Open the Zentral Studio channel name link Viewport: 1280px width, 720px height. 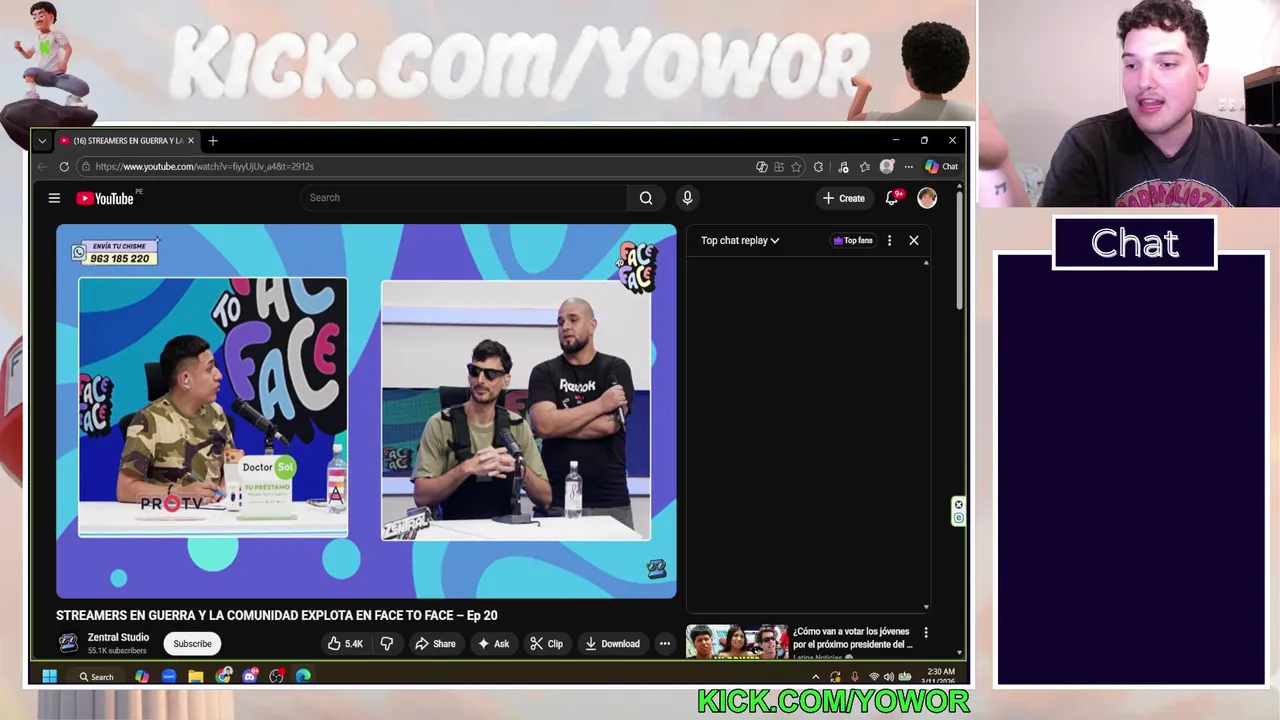pos(118,637)
